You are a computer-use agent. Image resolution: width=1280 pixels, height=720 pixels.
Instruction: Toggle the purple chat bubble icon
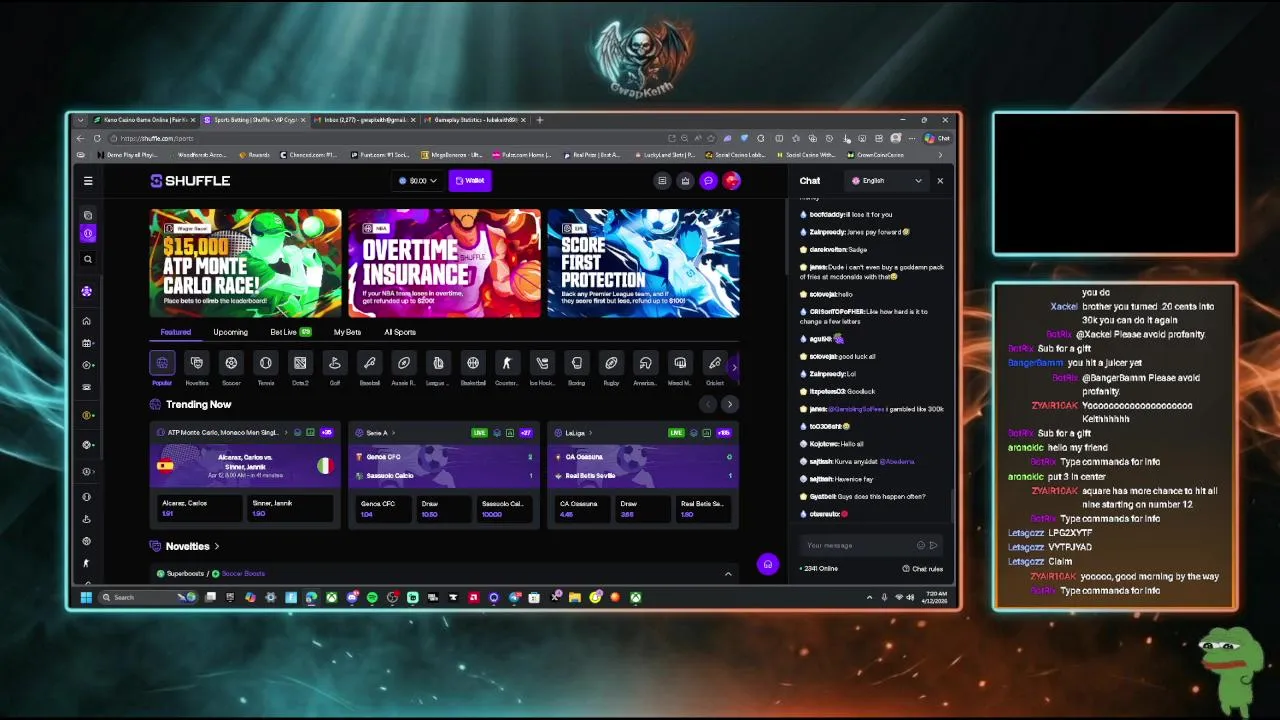point(708,181)
